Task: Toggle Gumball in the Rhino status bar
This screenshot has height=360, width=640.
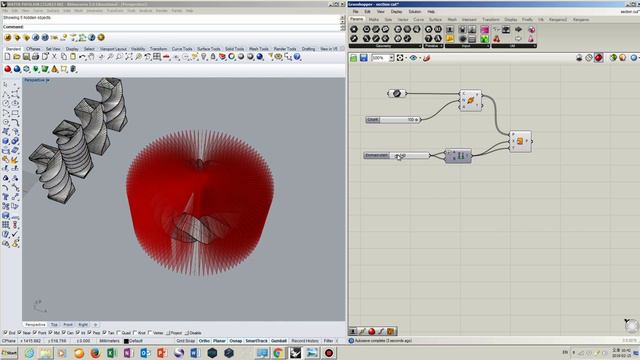Action: 279,341
